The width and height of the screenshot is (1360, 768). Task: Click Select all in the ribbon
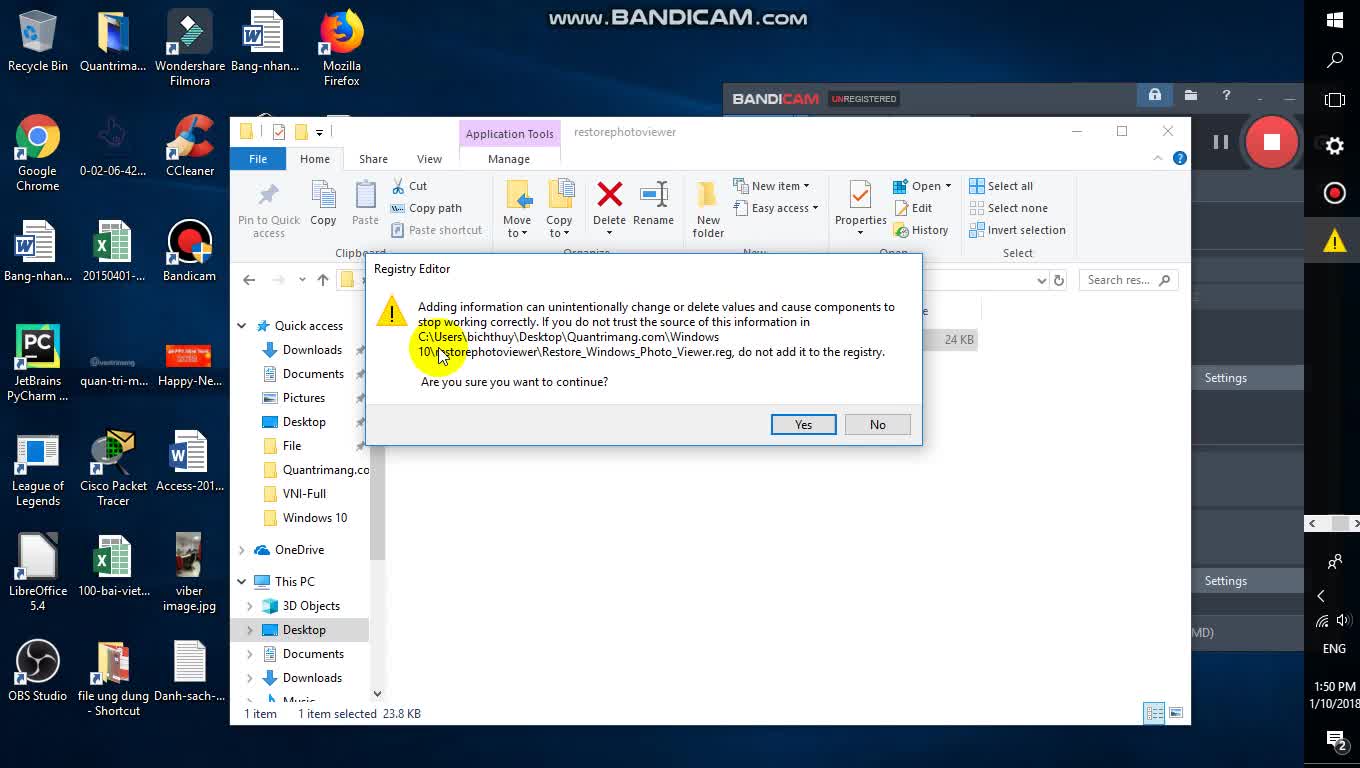click(1002, 186)
